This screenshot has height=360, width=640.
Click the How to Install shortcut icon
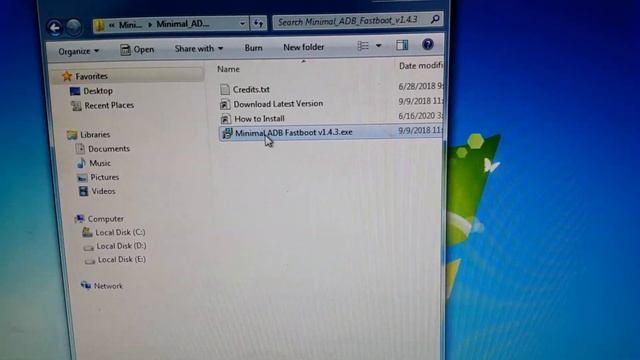(226, 119)
